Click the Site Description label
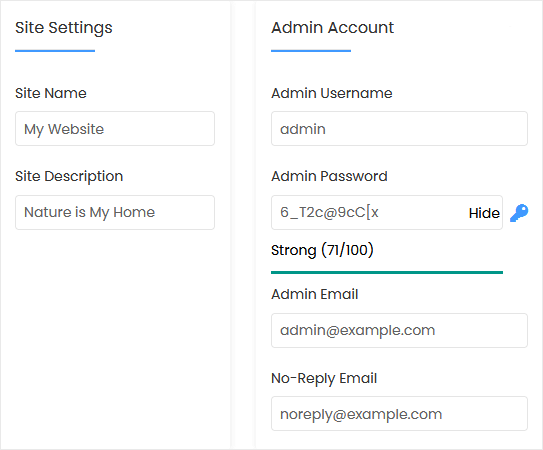 69,176
